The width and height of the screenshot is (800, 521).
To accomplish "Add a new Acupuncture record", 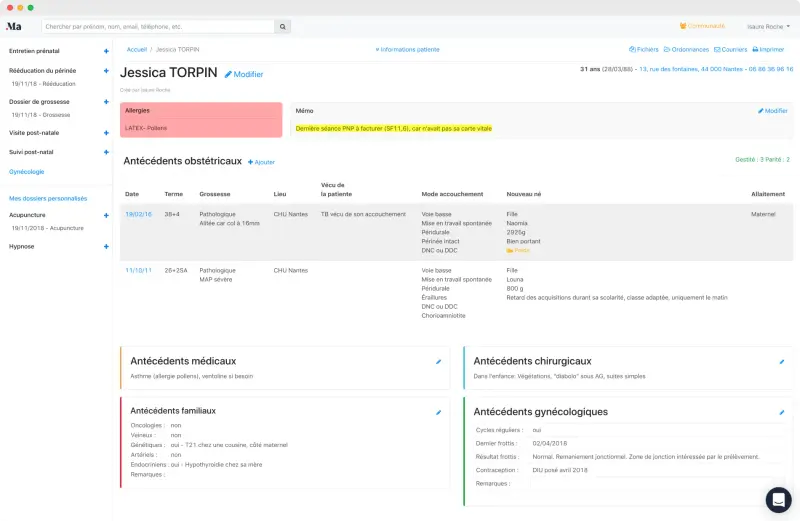I will [106, 215].
